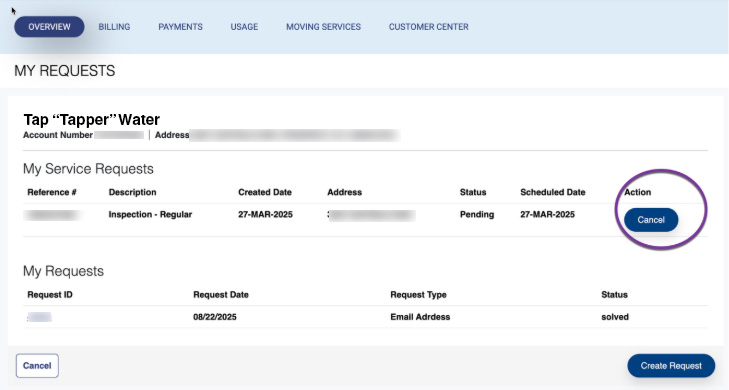Image resolution: width=729 pixels, height=390 pixels.
Task: Open the Overview tab
Action: coord(49,27)
